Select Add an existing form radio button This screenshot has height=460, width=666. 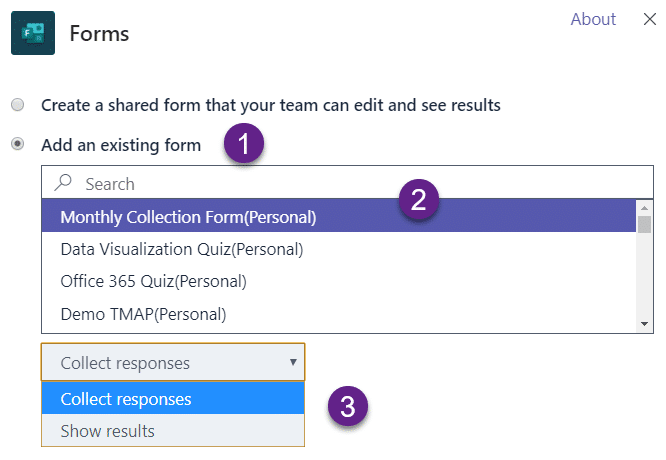pyautogui.click(x=18, y=145)
